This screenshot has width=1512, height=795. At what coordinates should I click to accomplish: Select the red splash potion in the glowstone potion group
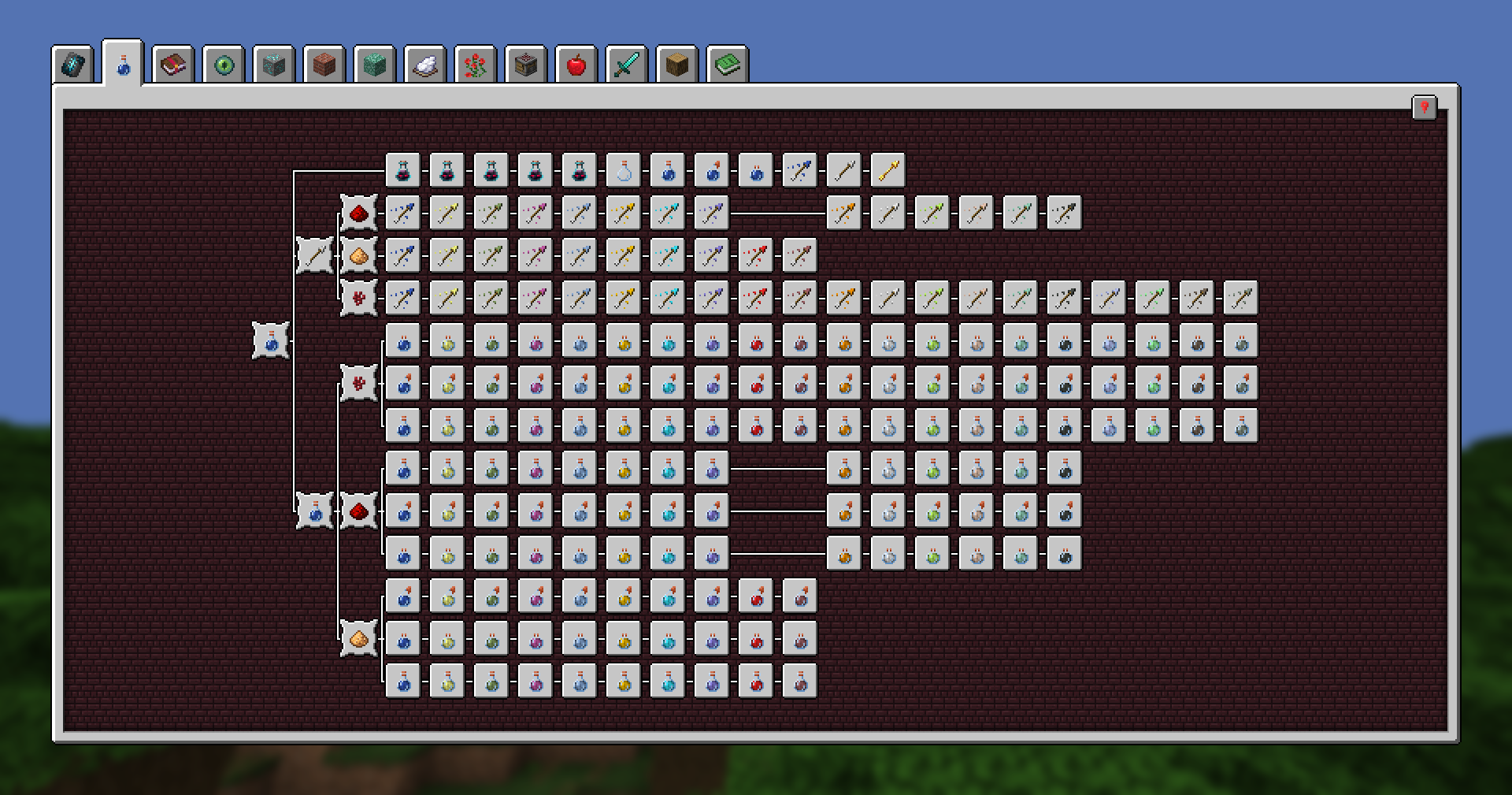coord(756,596)
